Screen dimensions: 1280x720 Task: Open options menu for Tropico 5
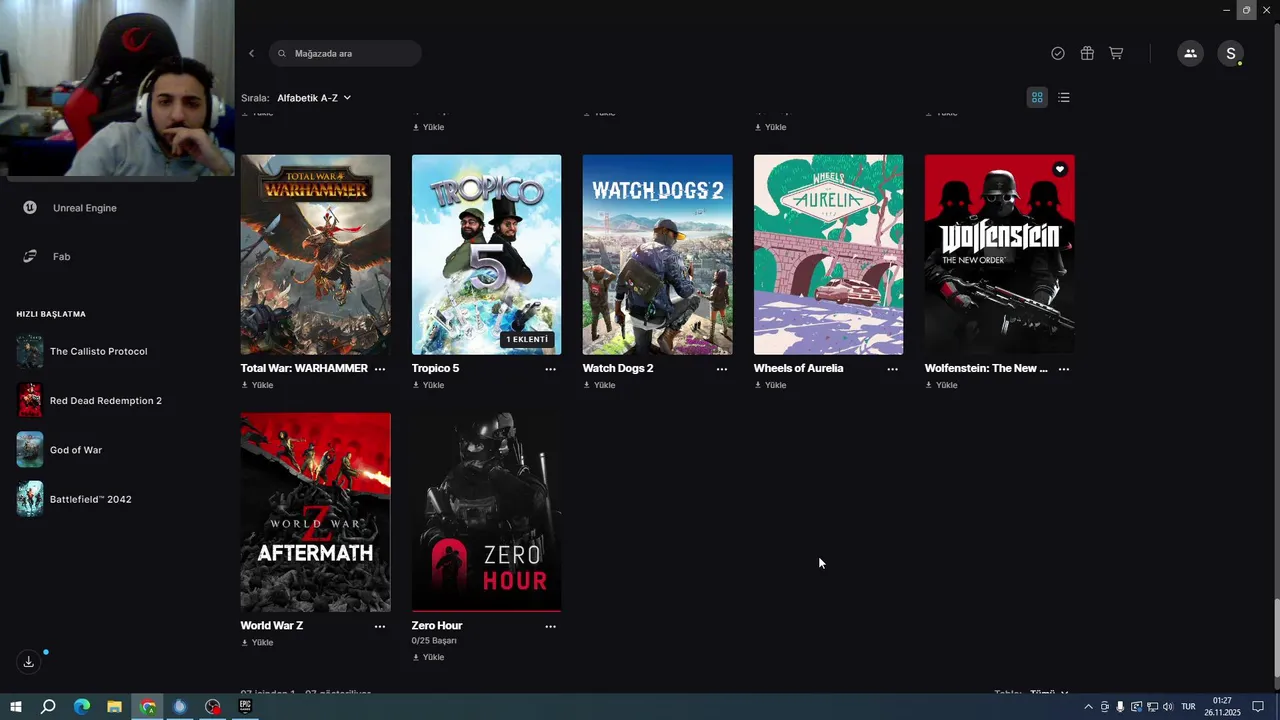(551, 369)
